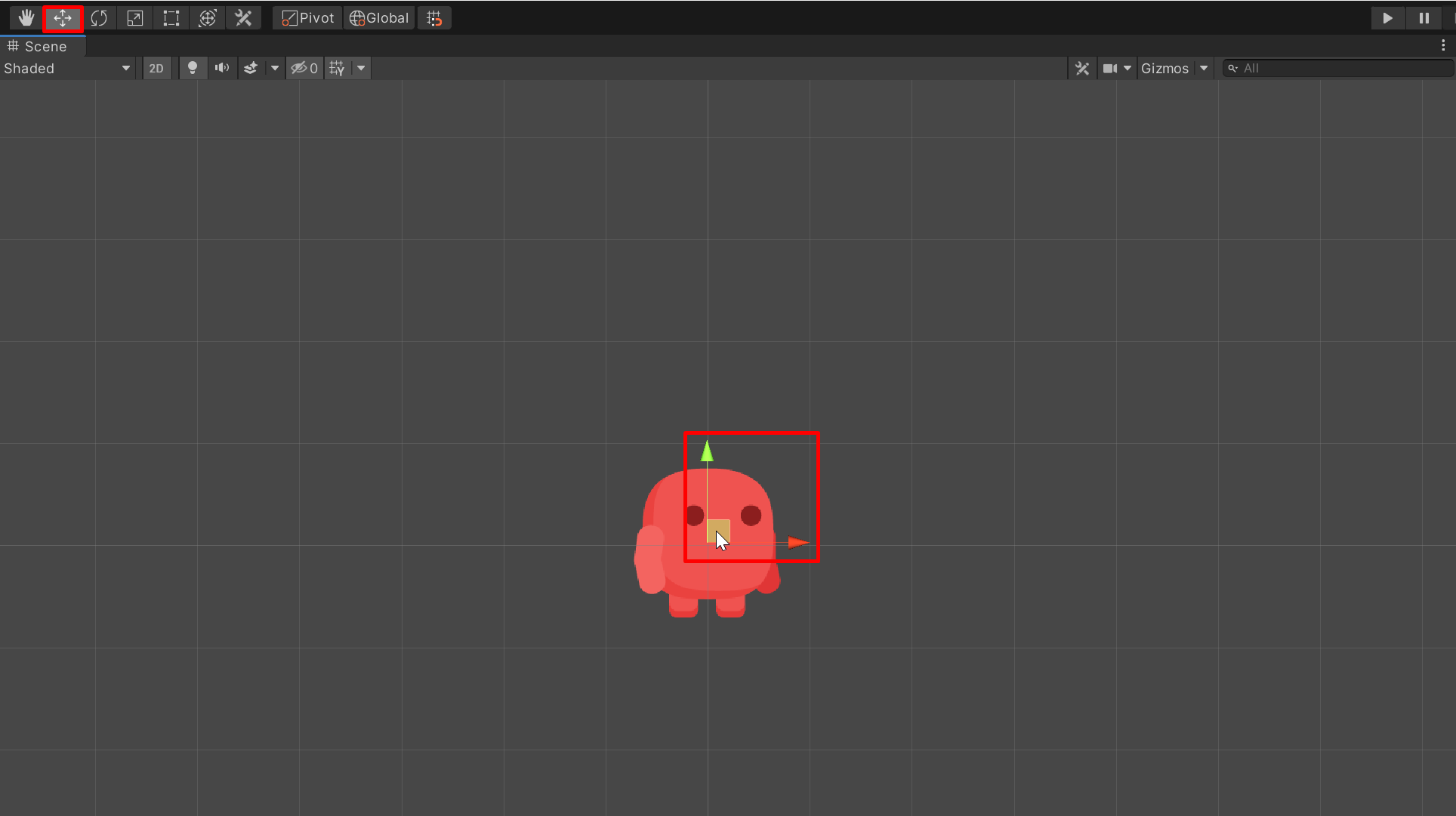1456x816 pixels.
Task: Open Shaded draw mode dropdown
Action: point(66,68)
